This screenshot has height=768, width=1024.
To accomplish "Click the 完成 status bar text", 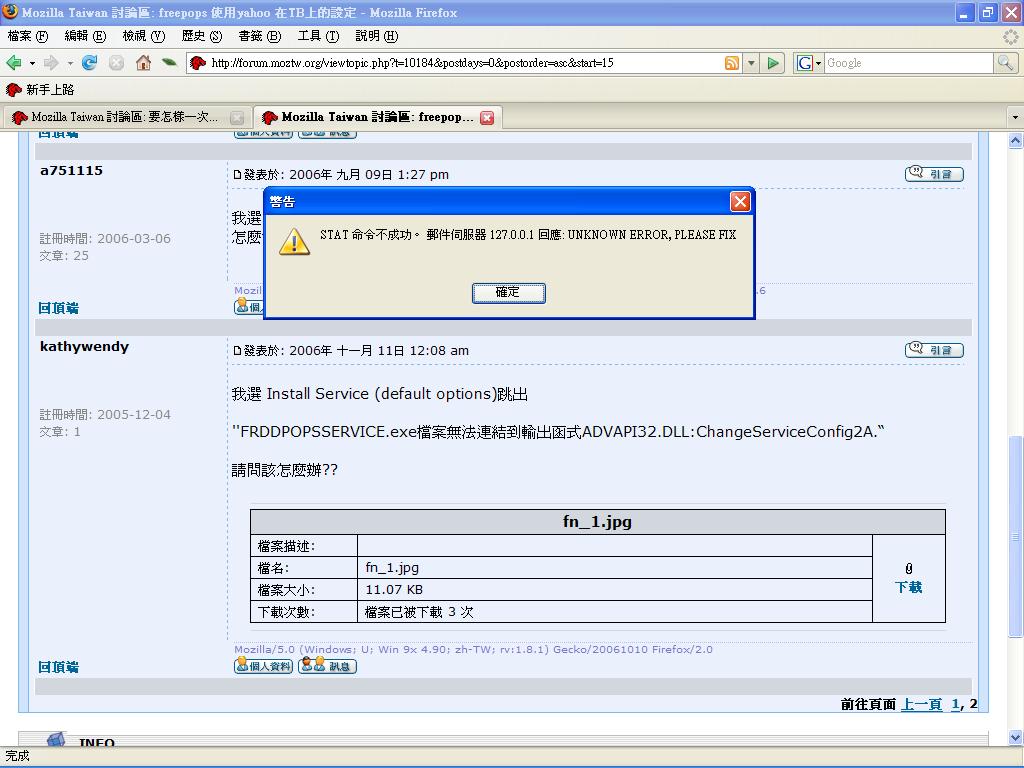I will pyautogui.click(x=17, y=756).
